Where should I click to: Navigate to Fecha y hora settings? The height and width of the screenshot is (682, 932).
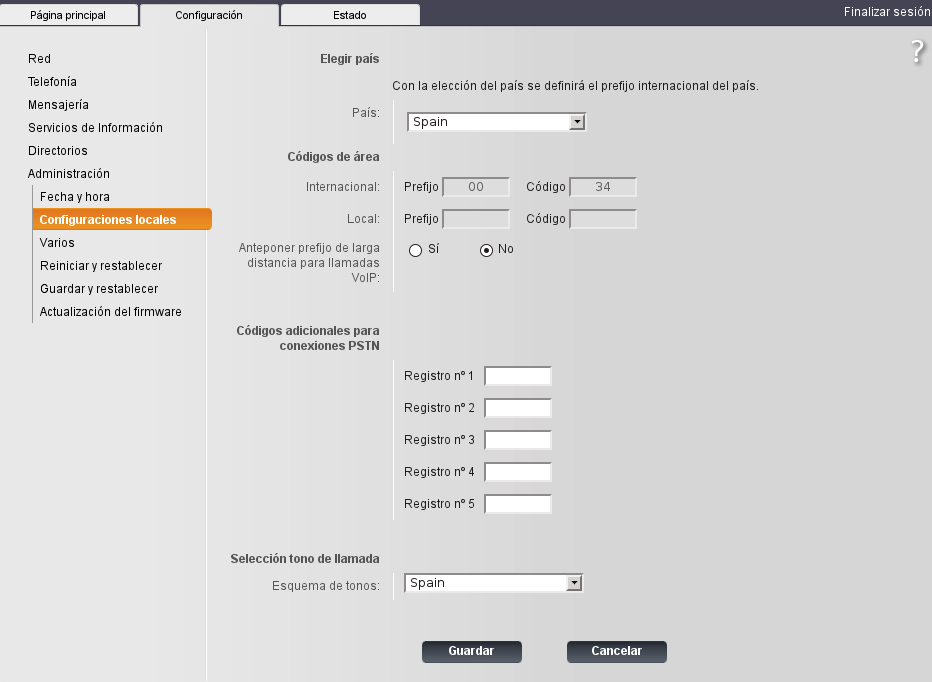point(74,197)
